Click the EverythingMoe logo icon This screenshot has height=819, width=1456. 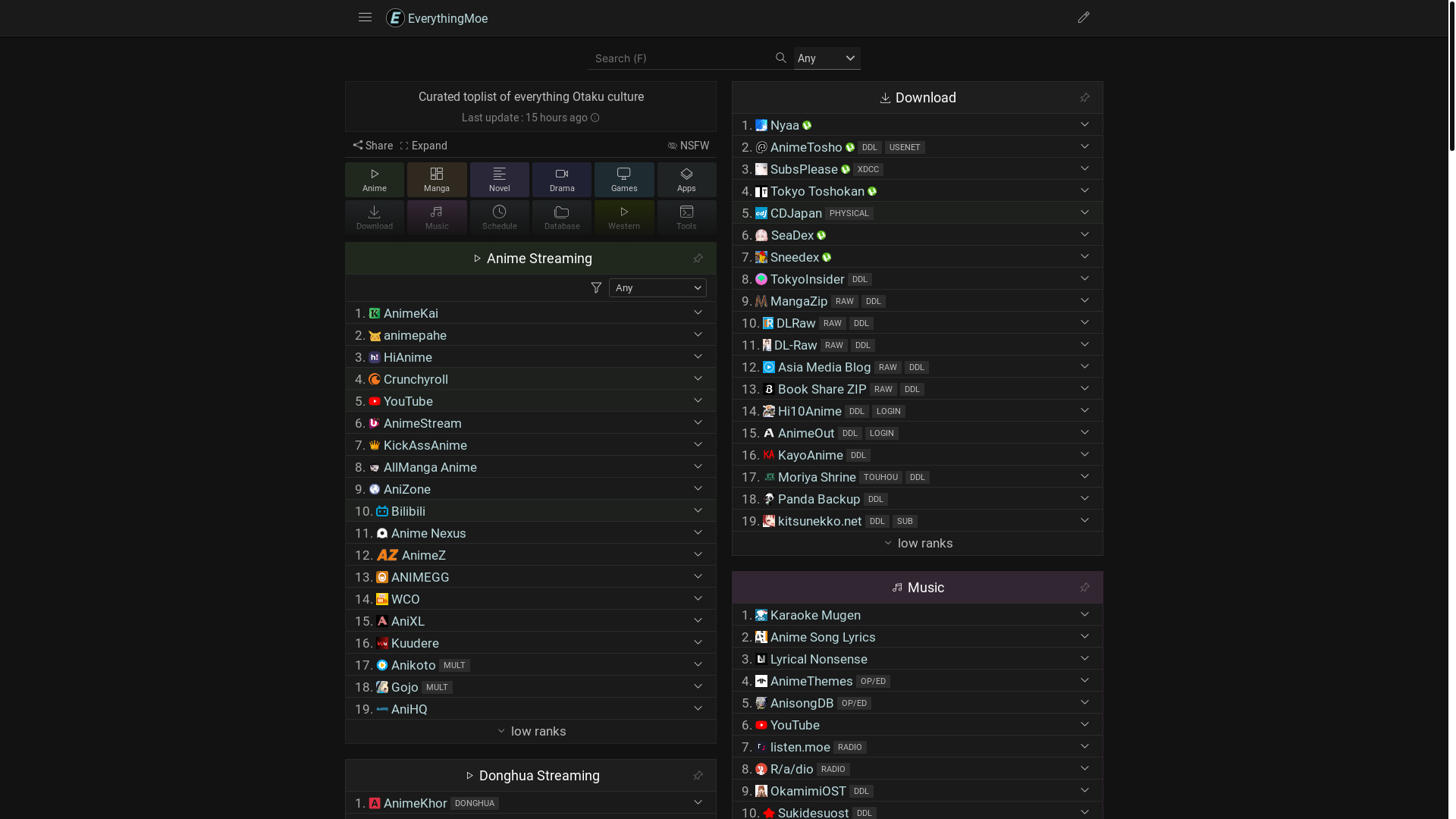395,18
